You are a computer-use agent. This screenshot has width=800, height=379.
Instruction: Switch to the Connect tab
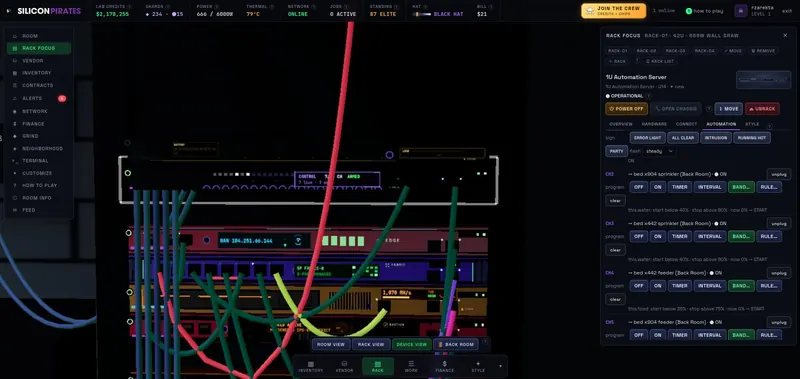pyautogui.click(x=686, y=124)
